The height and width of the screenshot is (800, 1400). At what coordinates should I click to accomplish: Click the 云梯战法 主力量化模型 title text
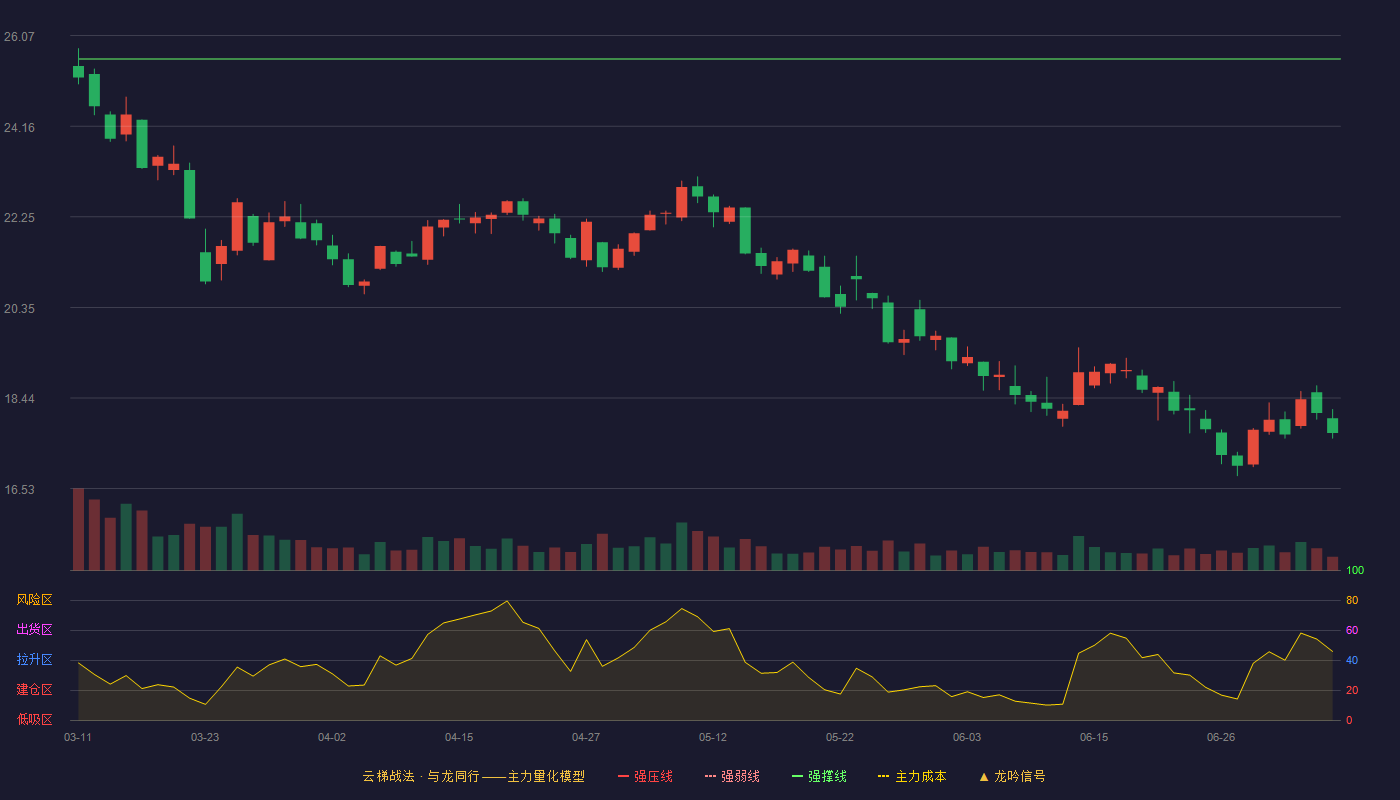[x=473, y=776]
